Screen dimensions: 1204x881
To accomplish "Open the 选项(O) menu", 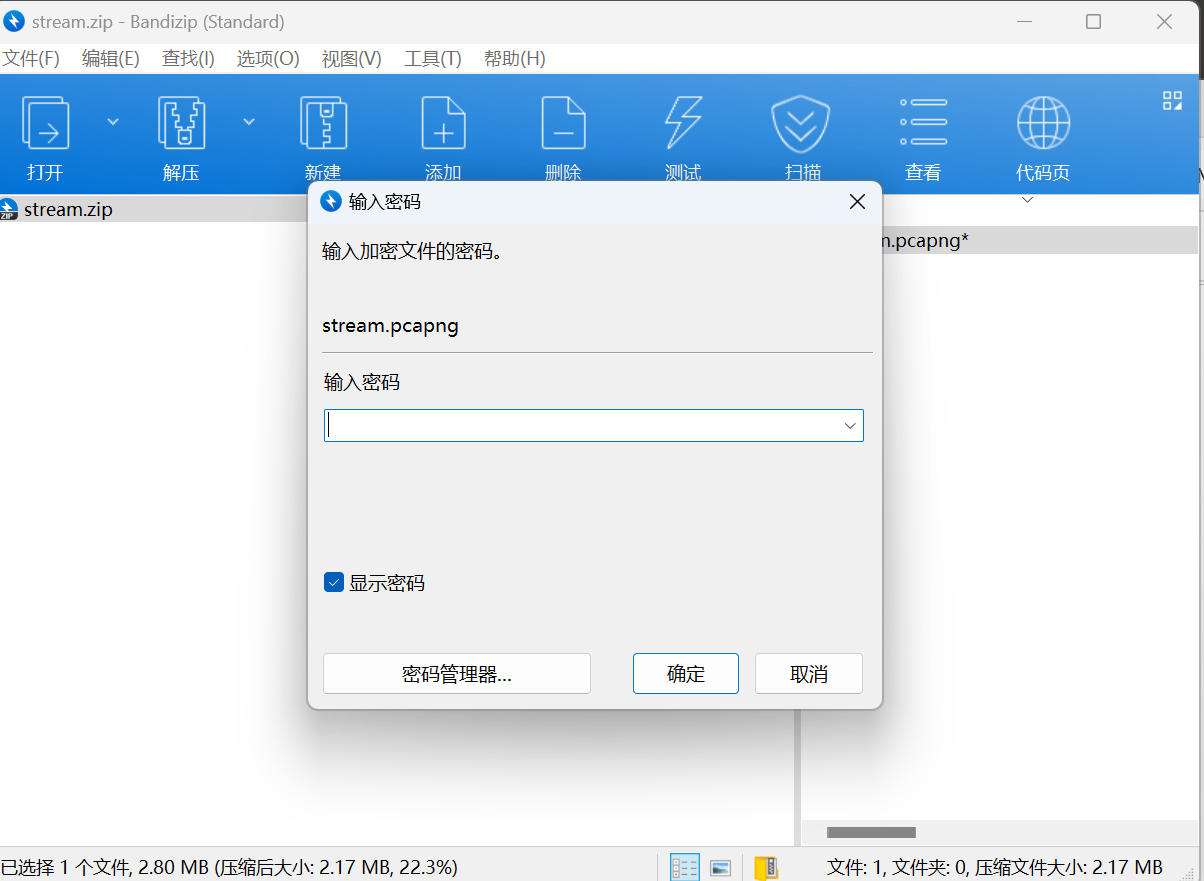I will [268, 58].
